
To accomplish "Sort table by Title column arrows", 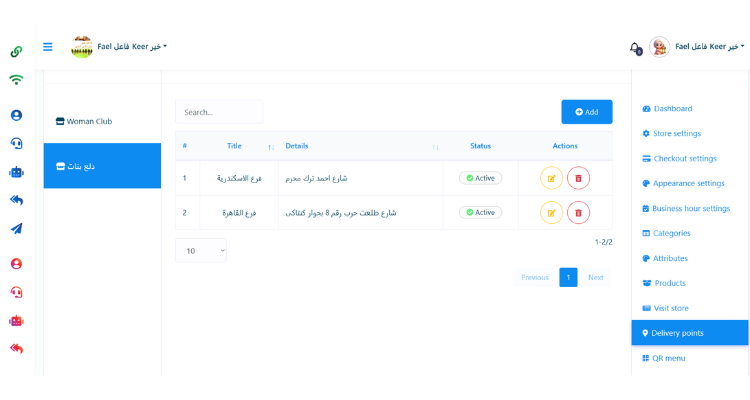I will coord(271,147).
